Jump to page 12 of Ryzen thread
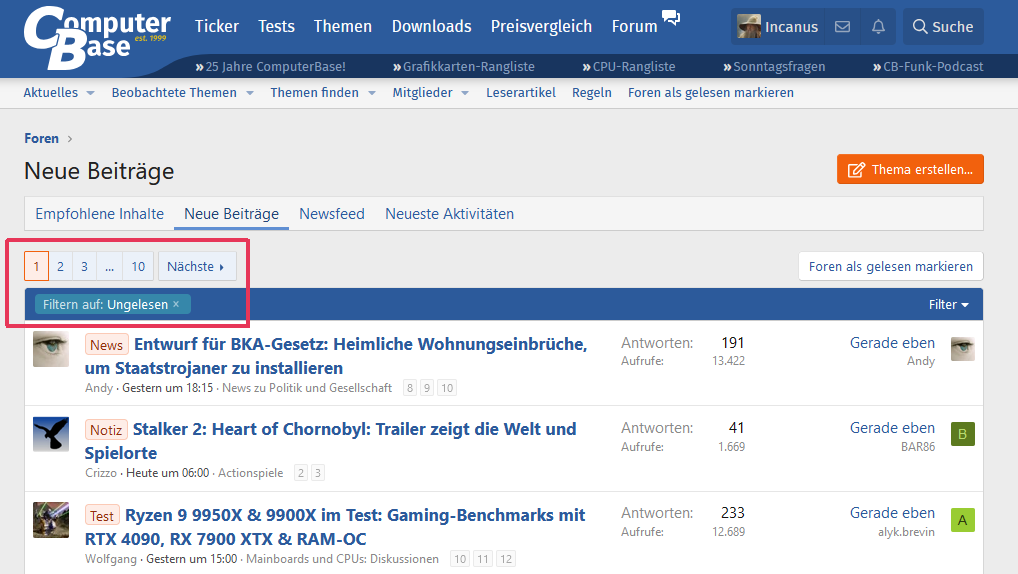 [x=506, y=558]
